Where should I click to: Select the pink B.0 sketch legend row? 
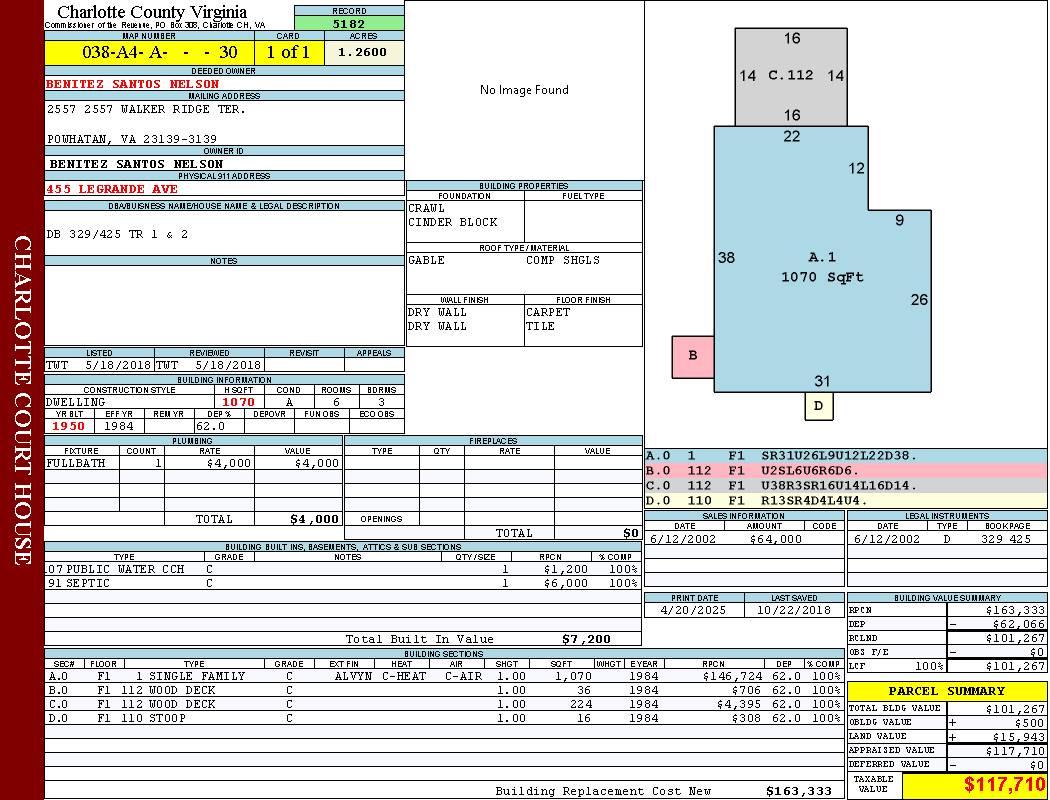pyautogui.click(x=845, y=470)
